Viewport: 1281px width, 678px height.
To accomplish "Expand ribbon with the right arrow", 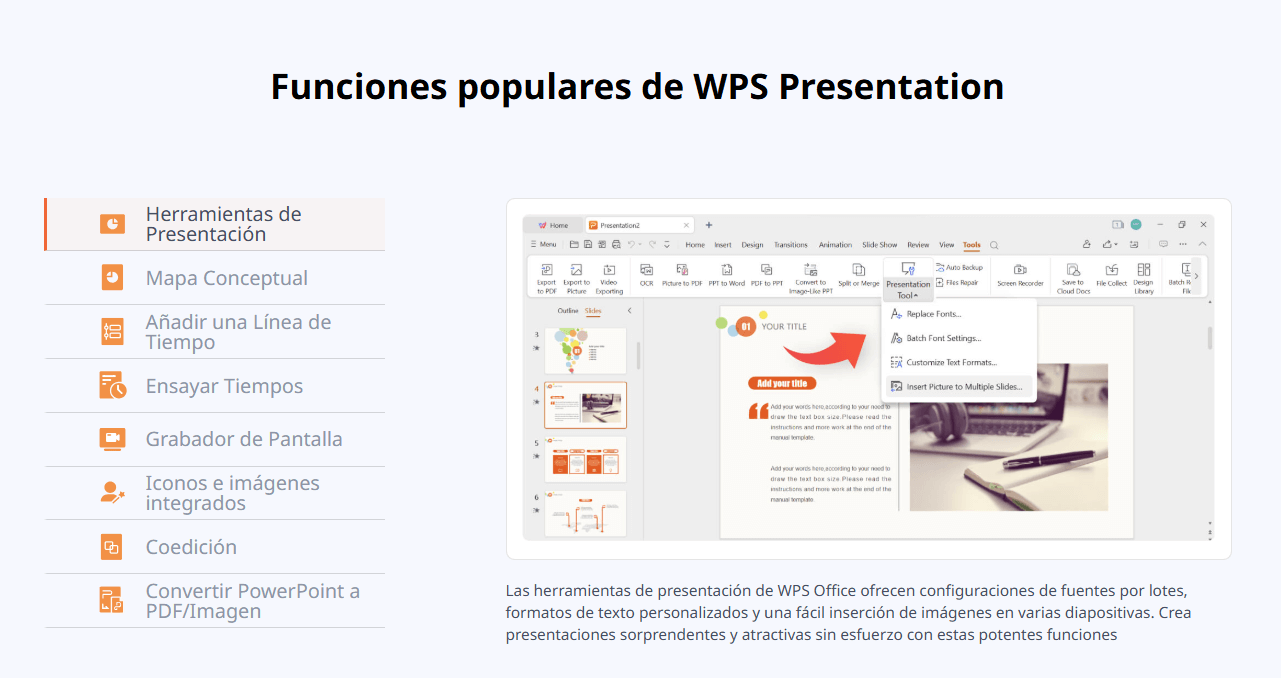I will click(1196, 276).
